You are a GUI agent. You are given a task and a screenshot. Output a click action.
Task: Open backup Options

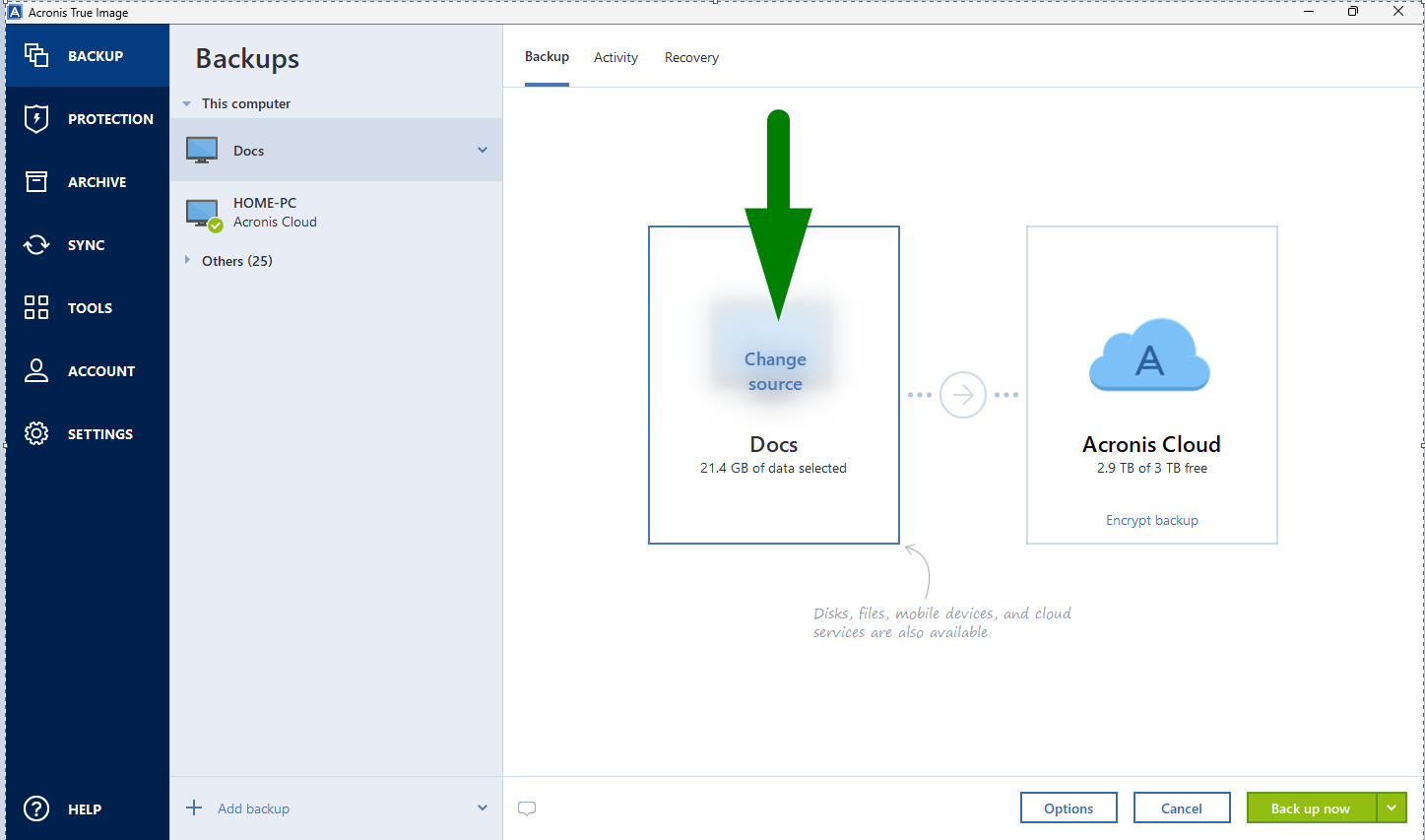point(1069,808)
